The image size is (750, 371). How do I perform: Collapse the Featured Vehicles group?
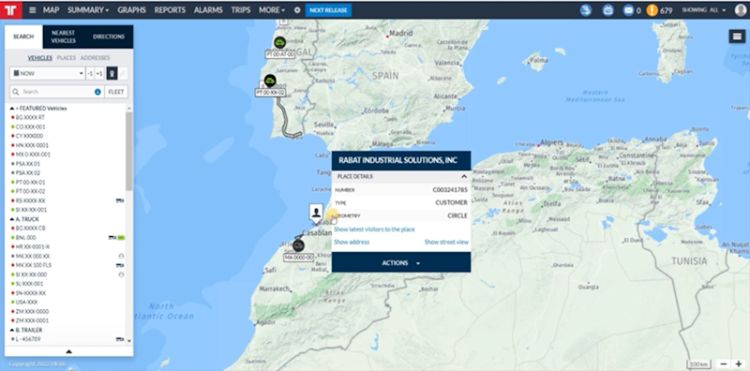pos(12,109)
